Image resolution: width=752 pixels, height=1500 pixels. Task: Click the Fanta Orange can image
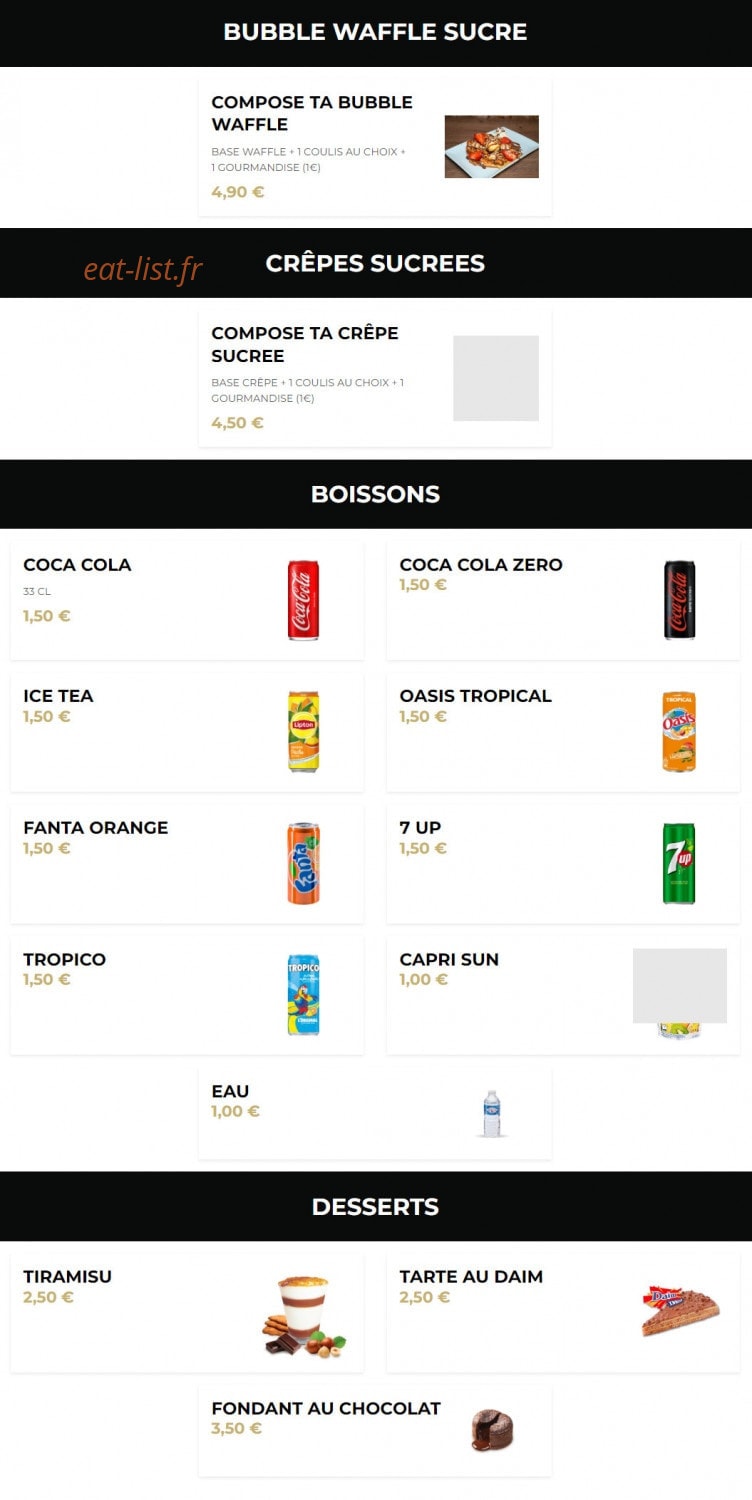304,864
